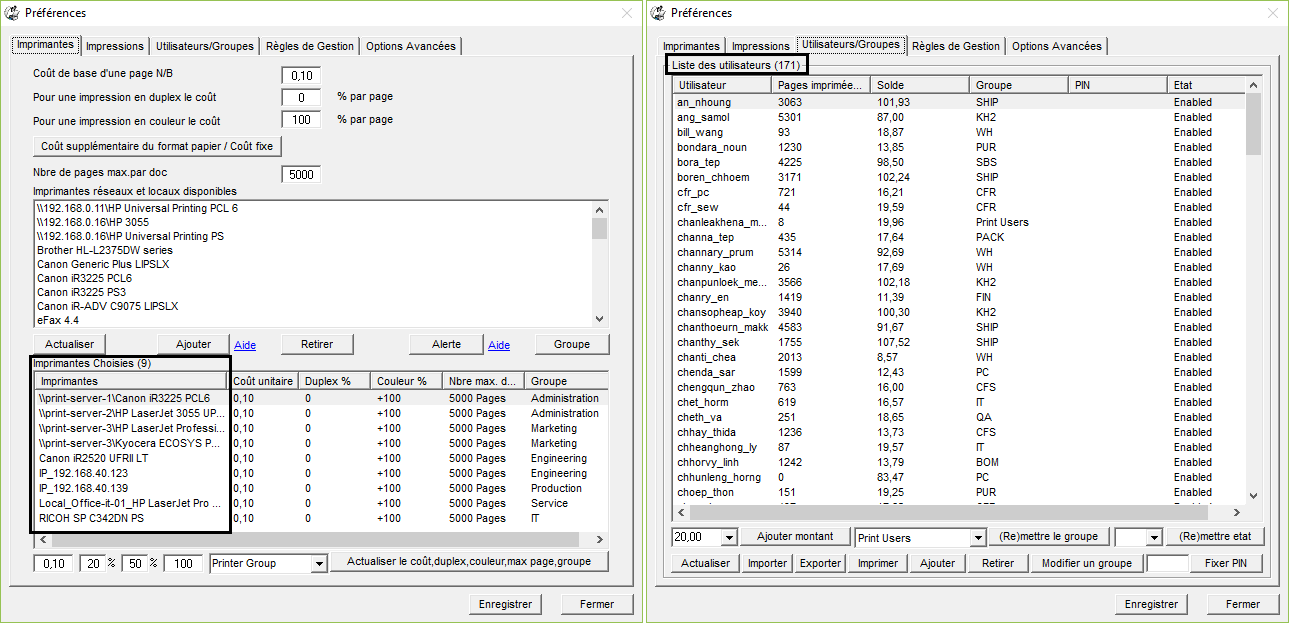
Task: Click the PIN input field
Action: point(1168,563)
